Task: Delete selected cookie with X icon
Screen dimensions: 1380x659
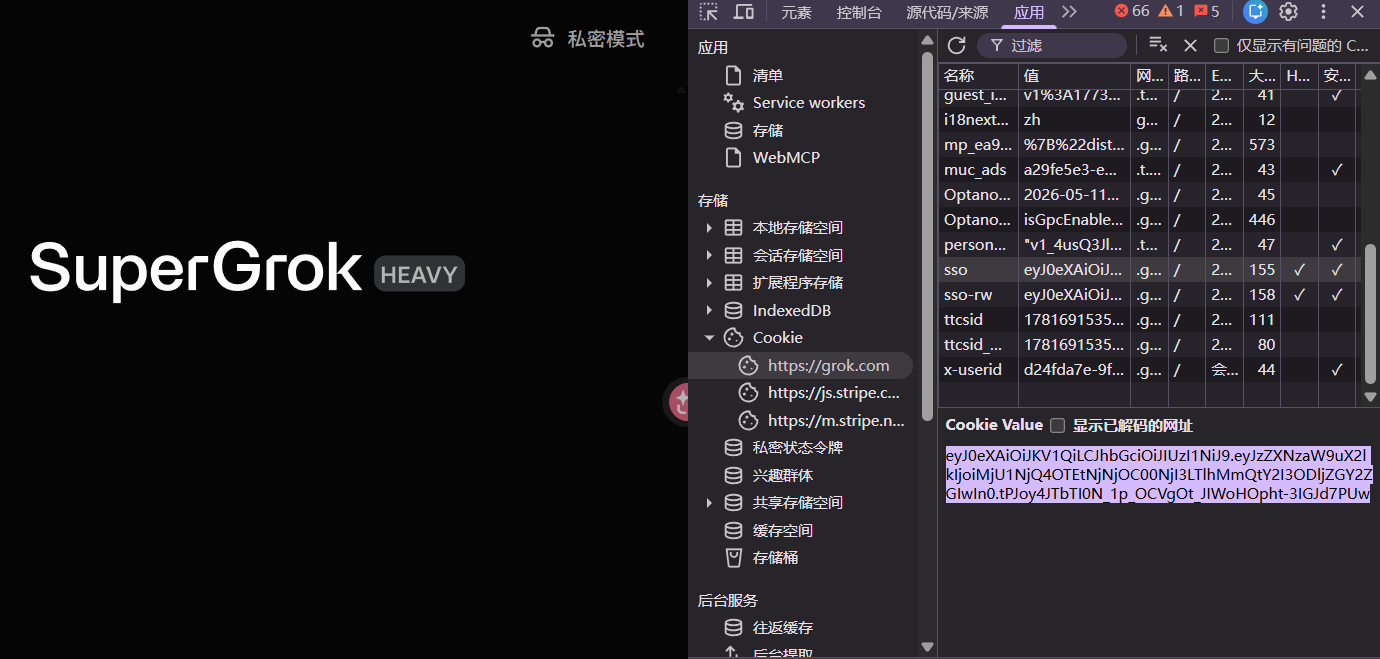Action: coord(1190,45)
